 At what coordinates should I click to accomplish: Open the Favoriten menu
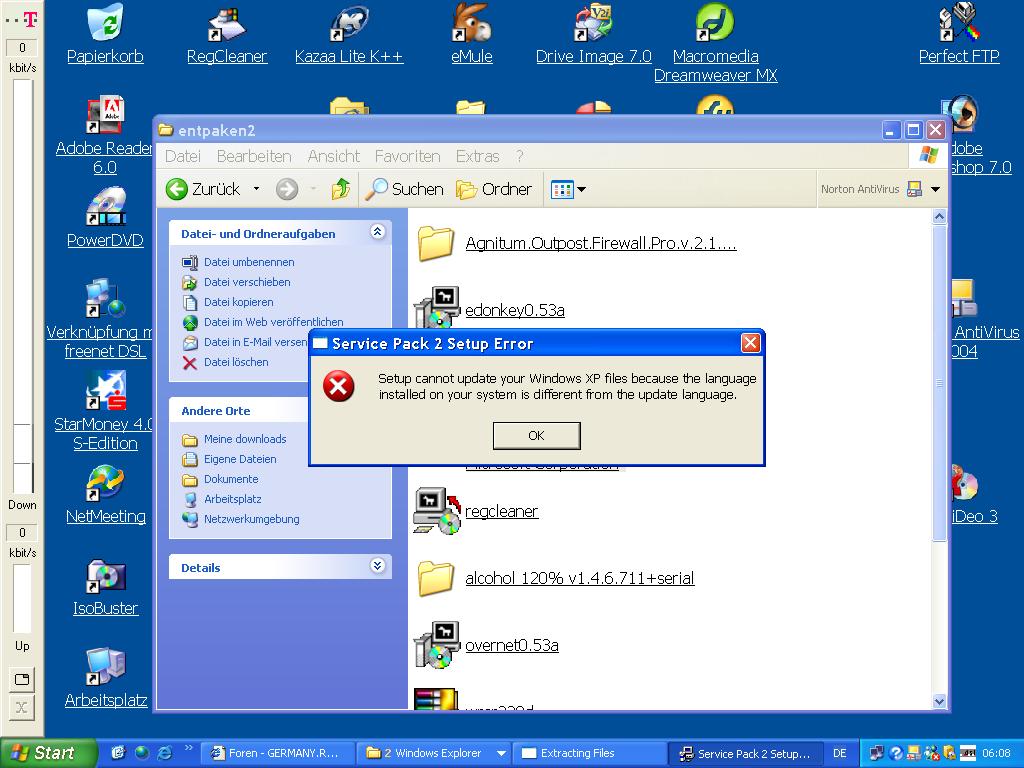[408, 157]
